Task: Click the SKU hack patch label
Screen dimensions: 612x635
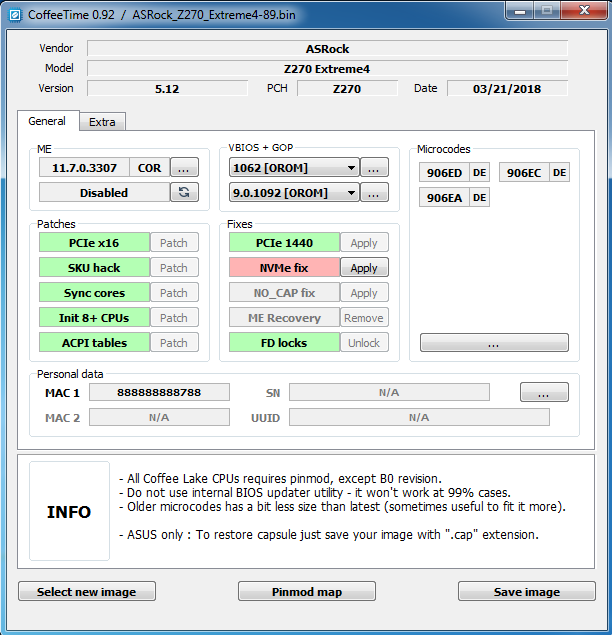Action: [x=94, y=268]
